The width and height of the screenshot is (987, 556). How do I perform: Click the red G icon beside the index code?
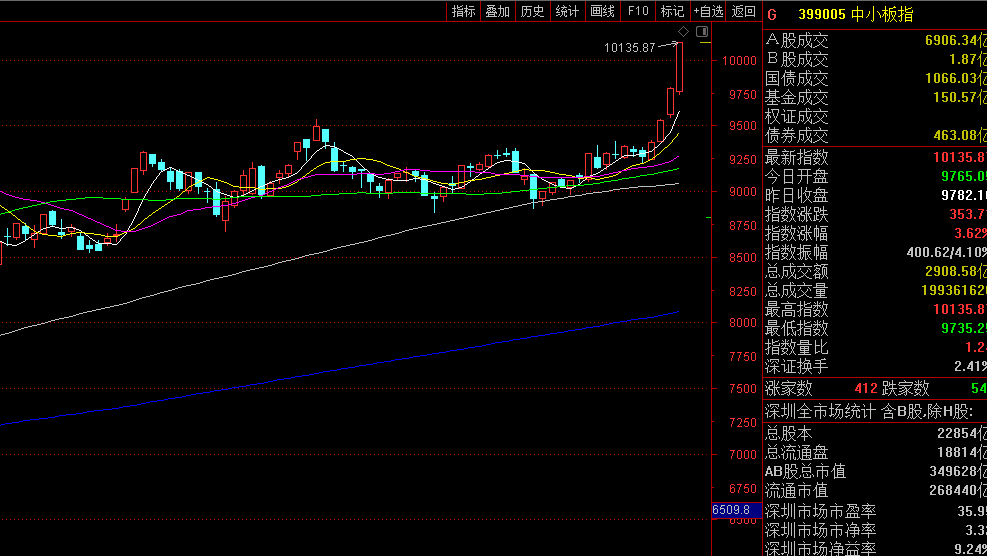pos(772,14)
